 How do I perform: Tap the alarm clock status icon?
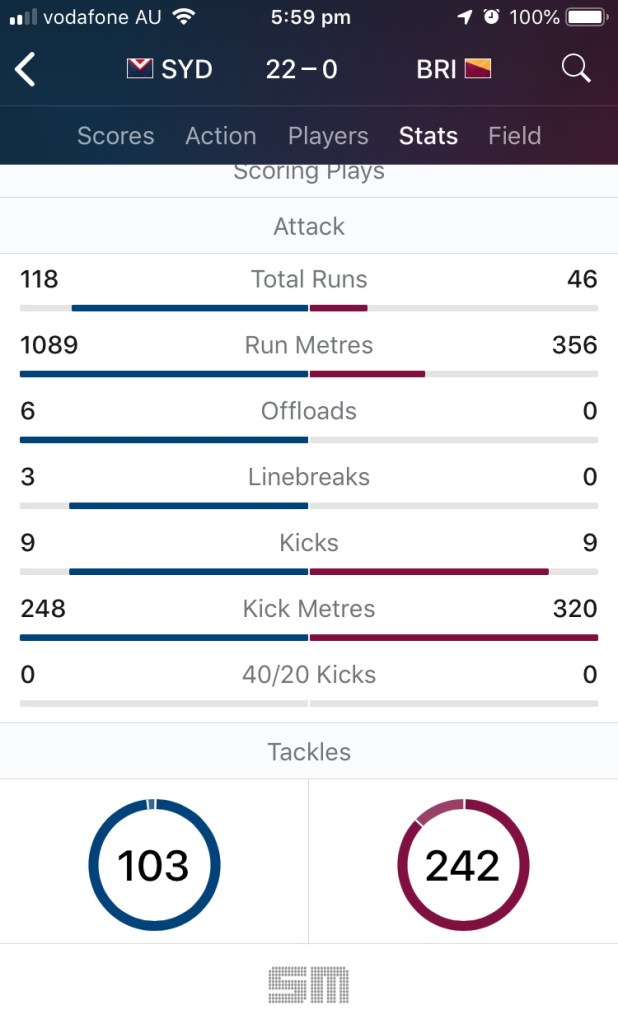[x=491, y=17]
